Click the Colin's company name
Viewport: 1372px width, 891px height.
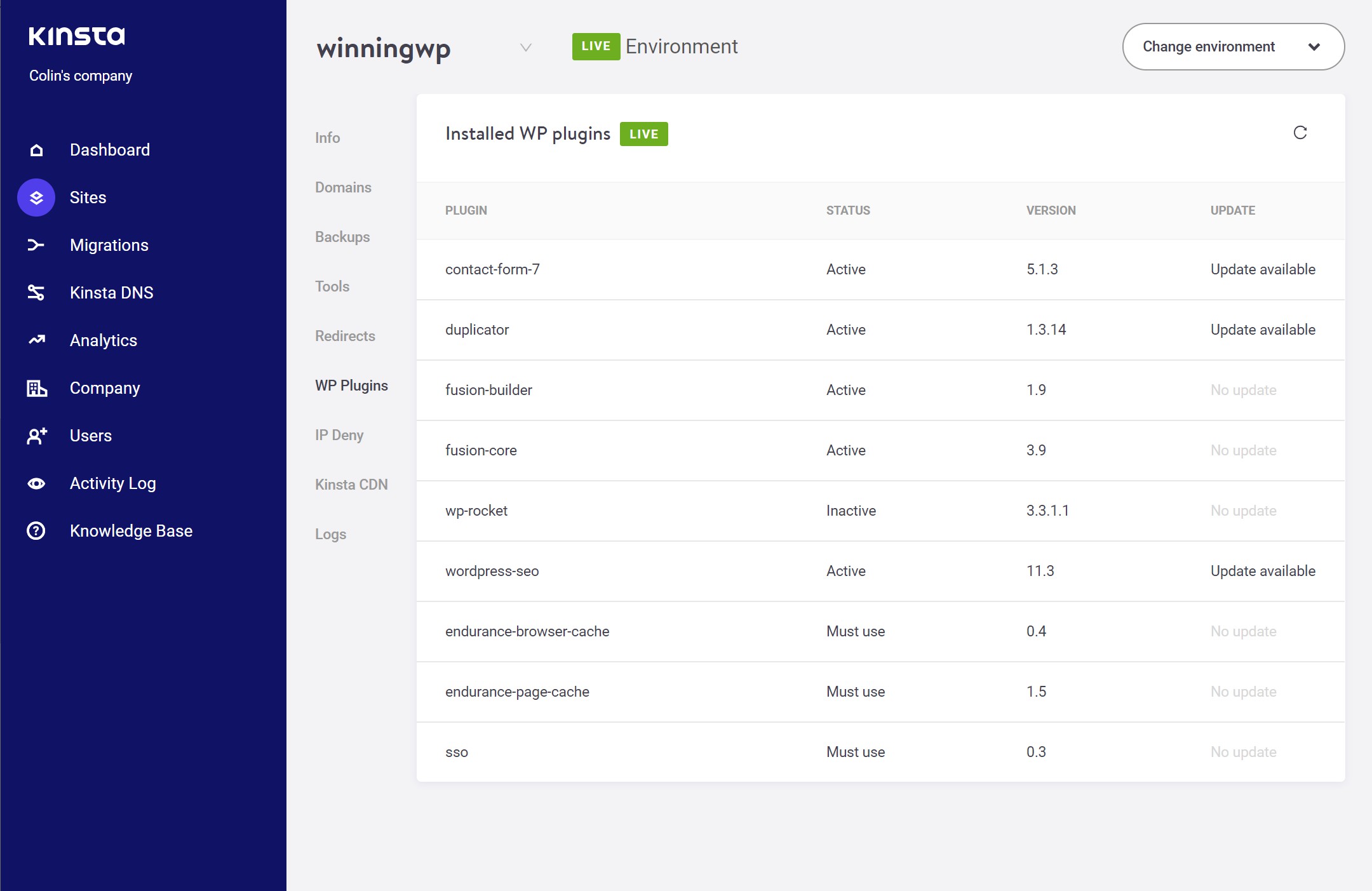pos(81,76)
